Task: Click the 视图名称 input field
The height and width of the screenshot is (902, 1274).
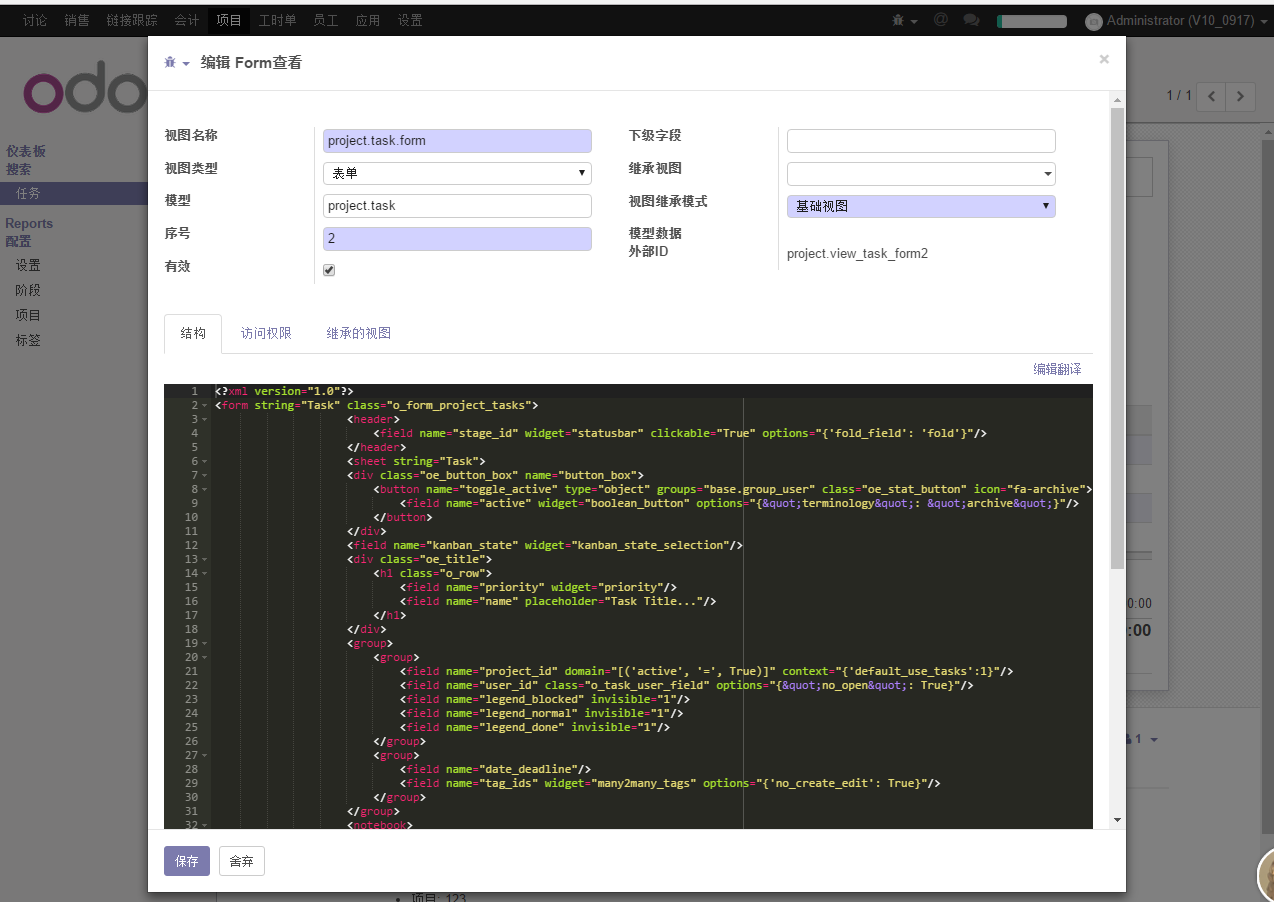Action: (x=457, y=141)
